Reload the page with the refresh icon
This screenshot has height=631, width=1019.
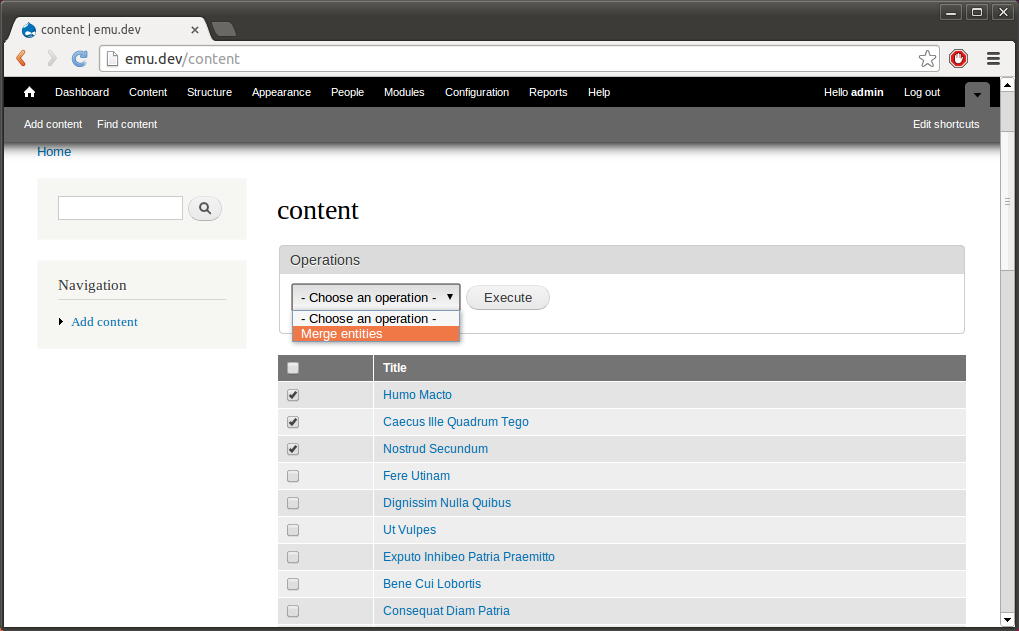point(79,58)
